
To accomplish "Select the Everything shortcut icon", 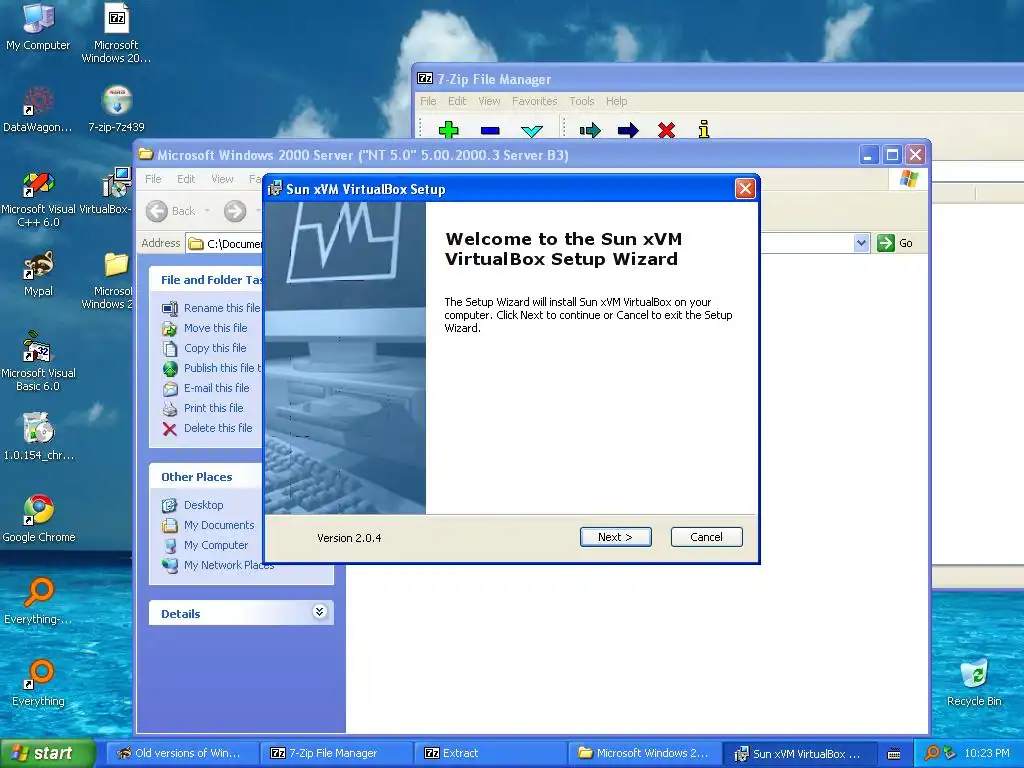I will click(x=38, y=683).
